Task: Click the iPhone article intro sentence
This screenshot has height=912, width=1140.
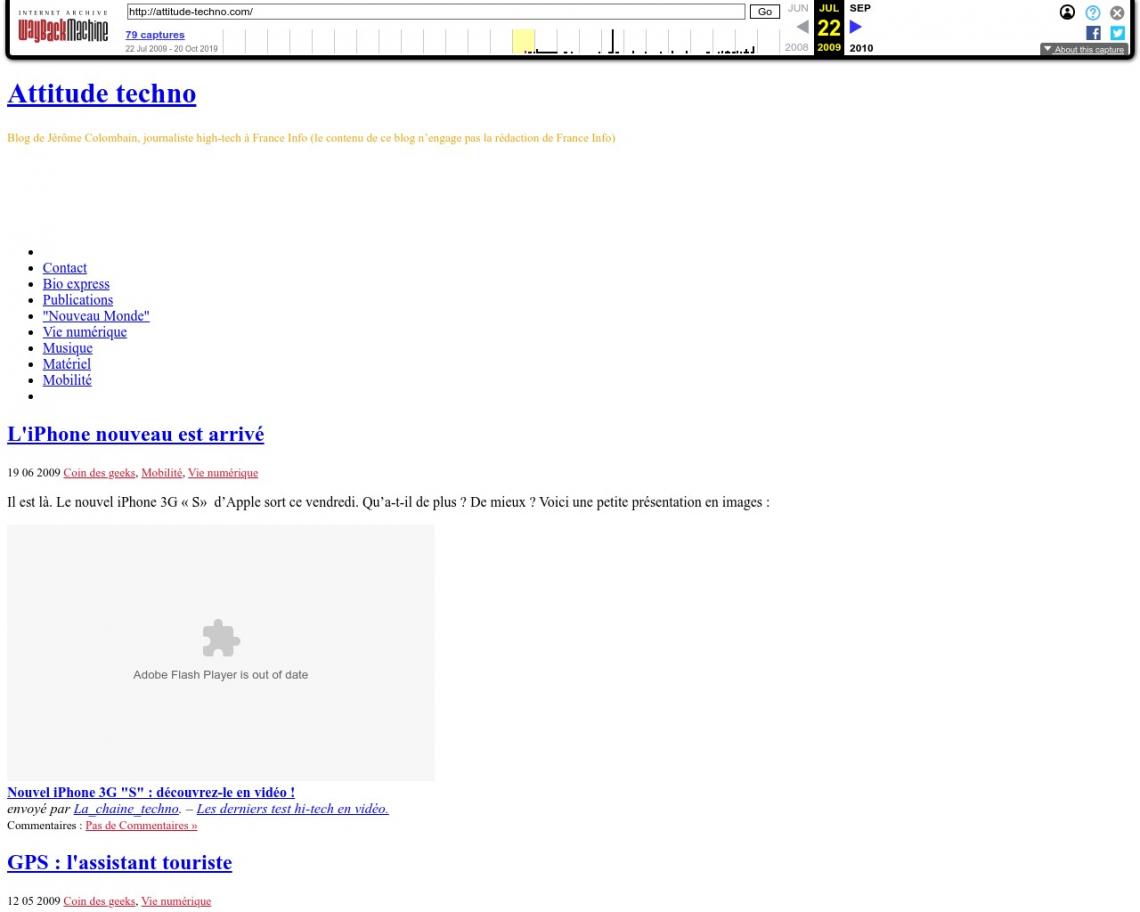Action: pos(388,502)
